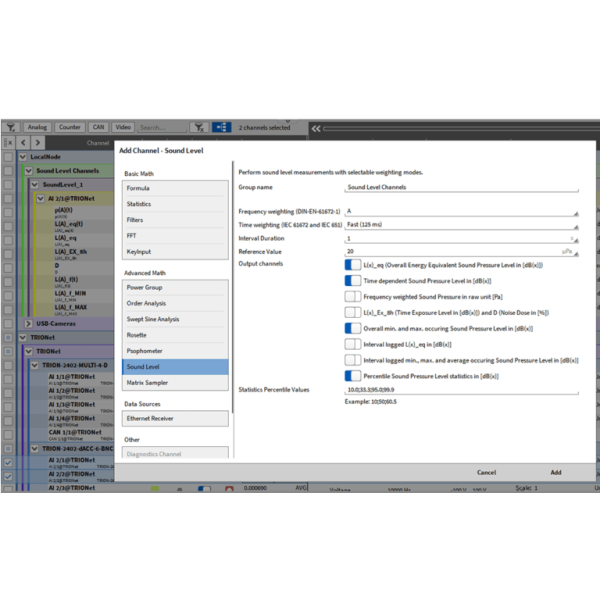Select Order Analysis in Advanced Math
Screen dimensions: 600x600
click(175, 304)
